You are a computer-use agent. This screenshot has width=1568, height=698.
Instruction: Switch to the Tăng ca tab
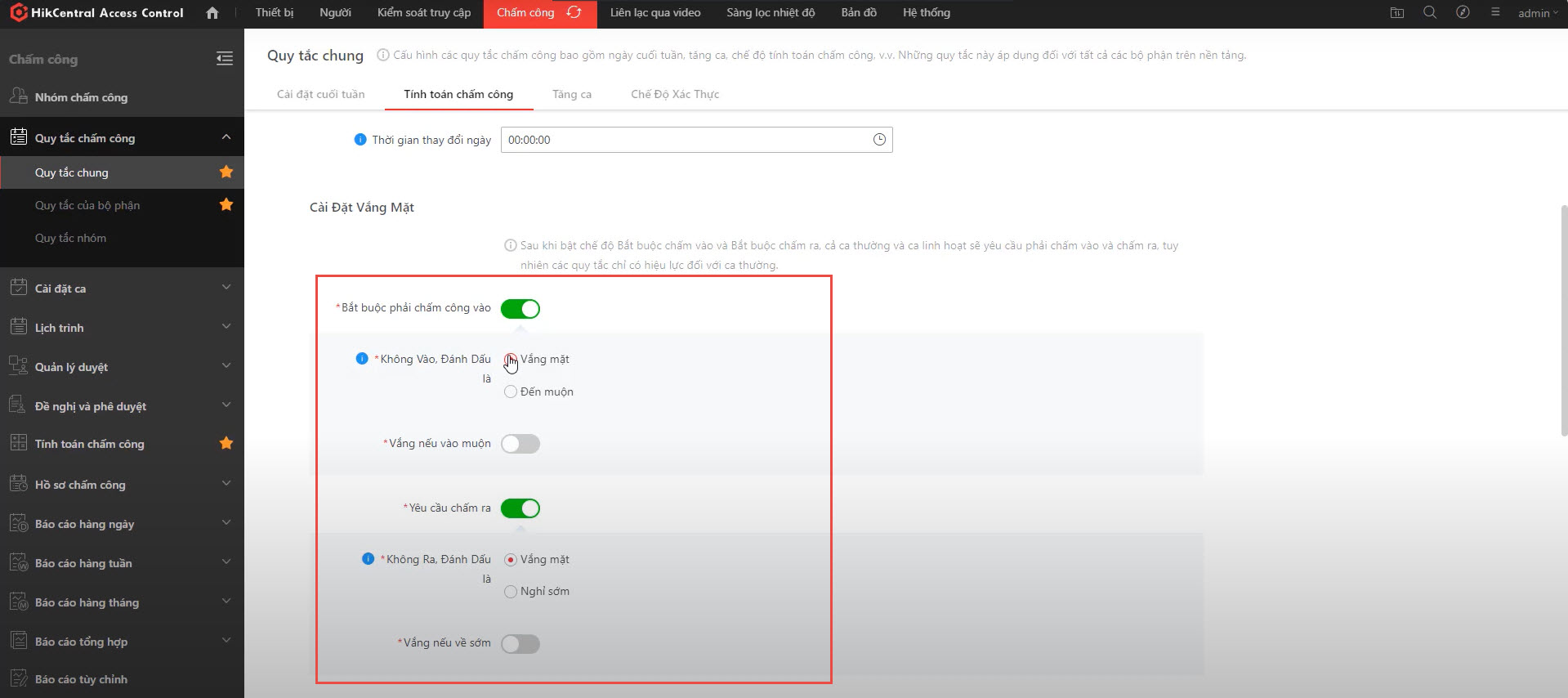[x=572, y=94]
